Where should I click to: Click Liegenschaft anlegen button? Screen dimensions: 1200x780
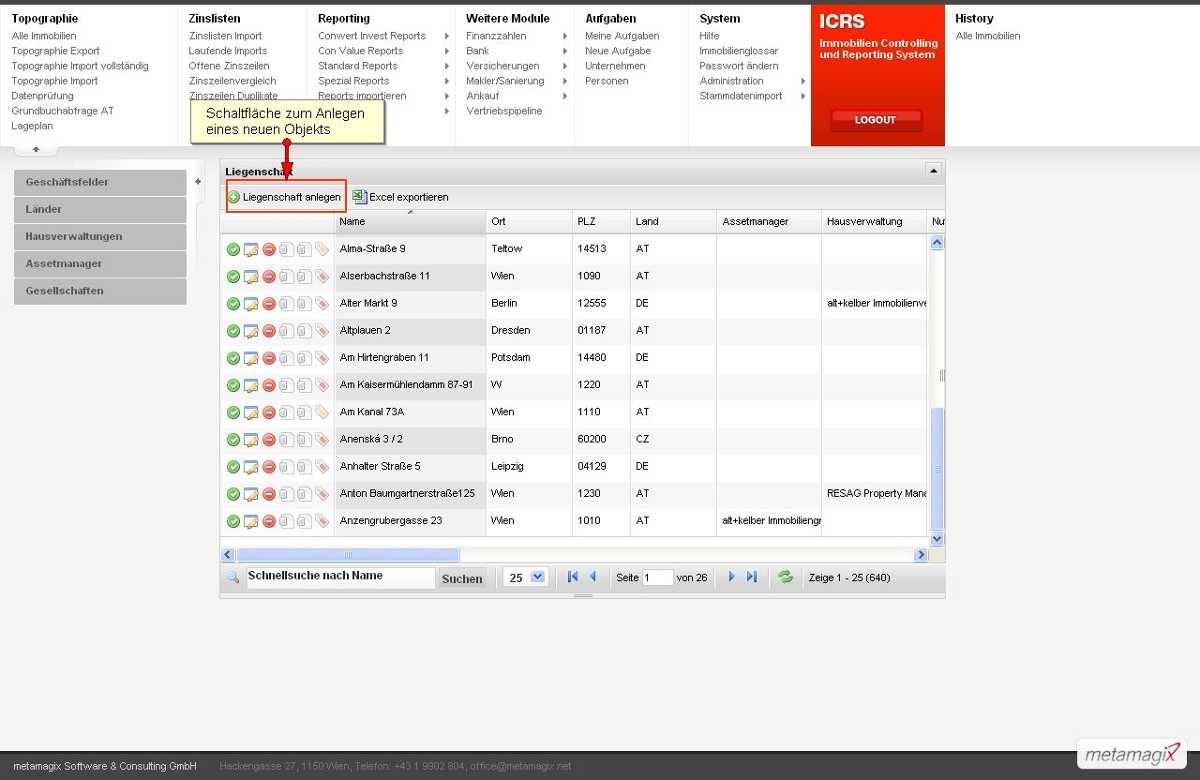tap(285, 197)
